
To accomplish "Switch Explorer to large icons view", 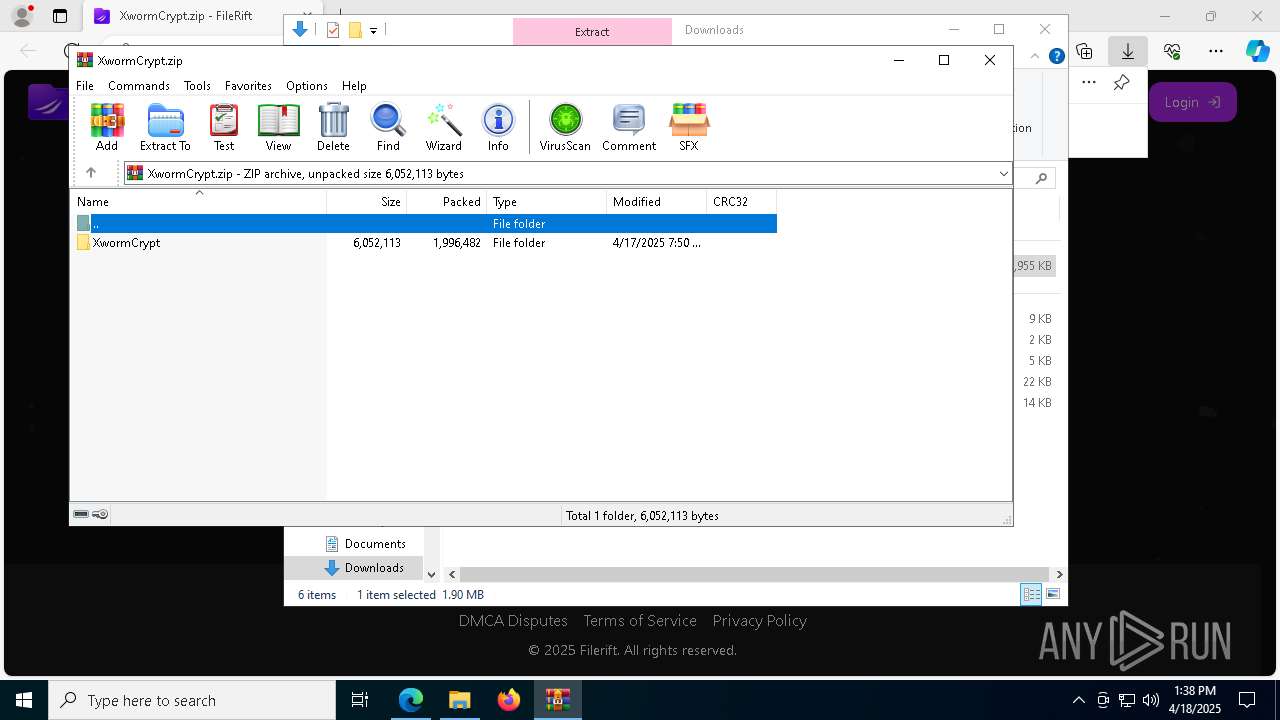I will [x=1052, y=594].
